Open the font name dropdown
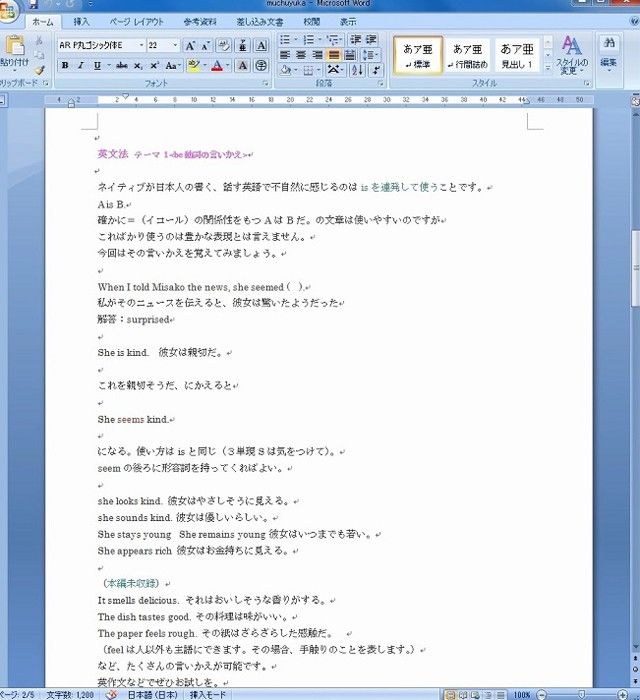640x700 pixels. point(141,45)
